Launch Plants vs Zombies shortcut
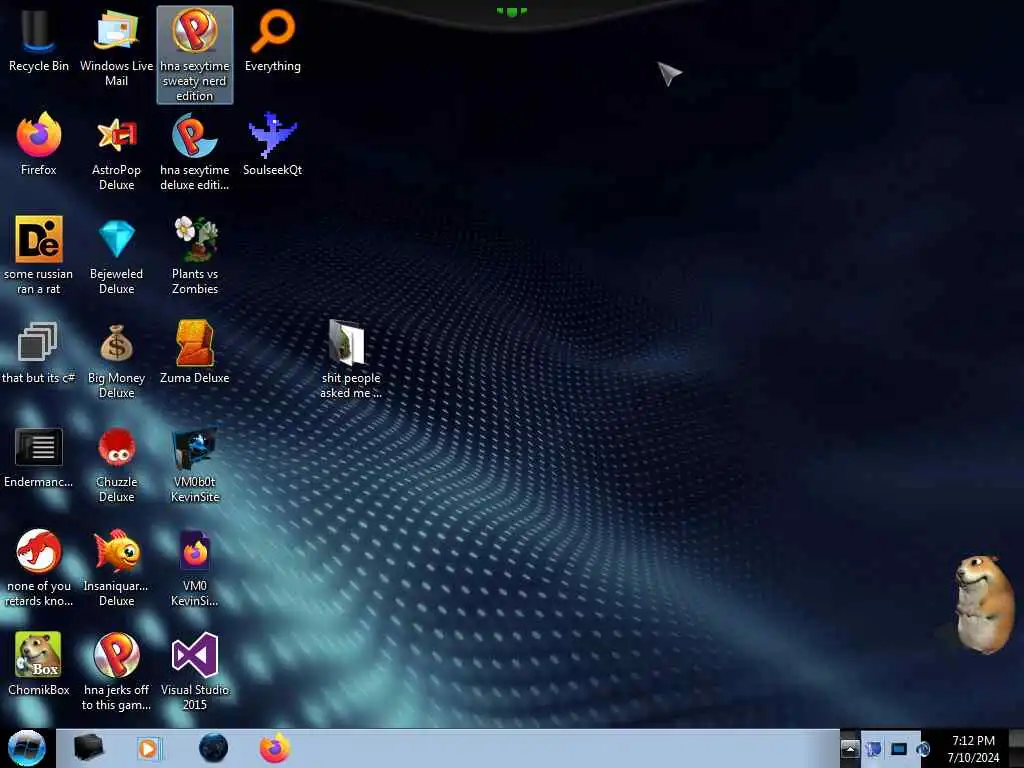The width and height of the screenshot is (1024, 768). click(x=195, y=255)
